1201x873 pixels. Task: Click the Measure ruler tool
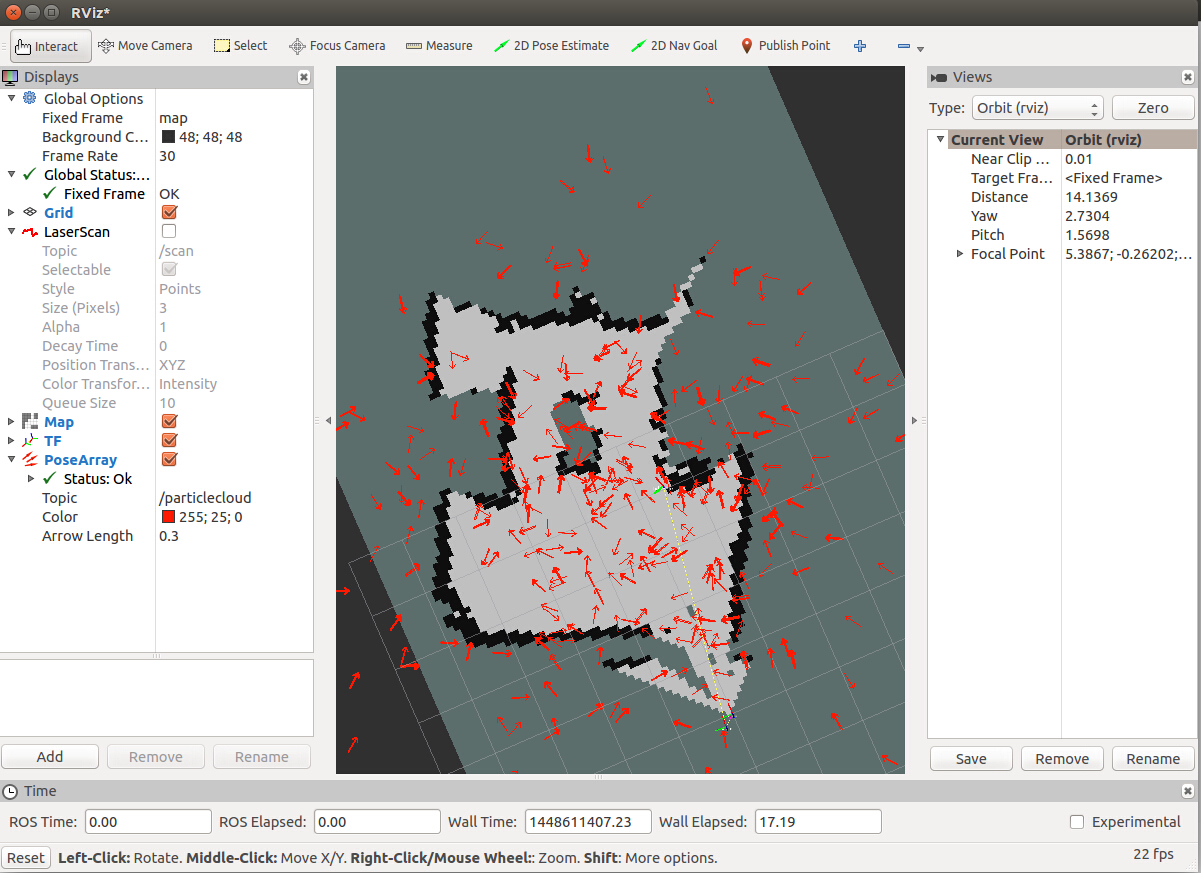click(x=439, y=46)
